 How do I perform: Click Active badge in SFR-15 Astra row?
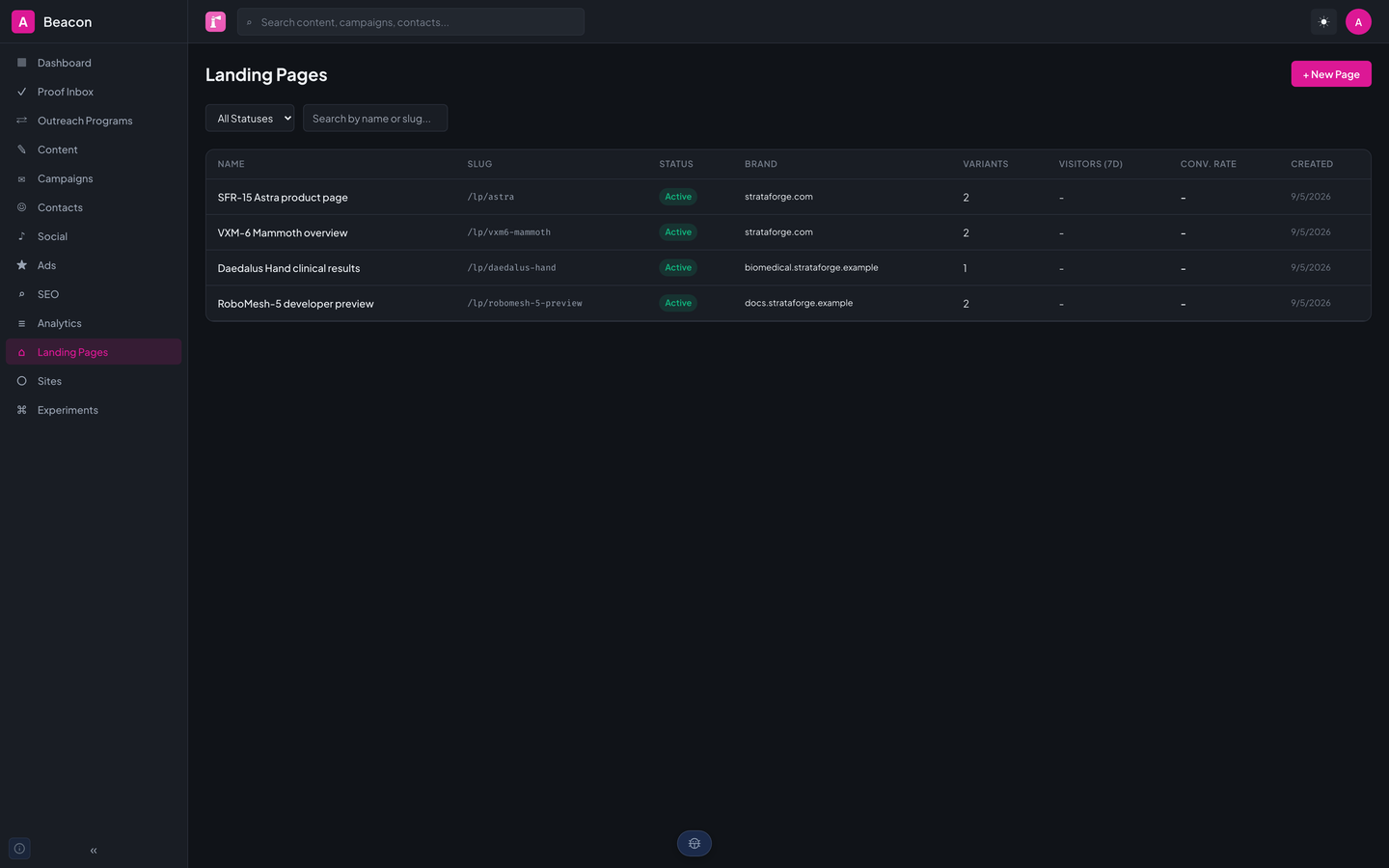tap(678, 197)
